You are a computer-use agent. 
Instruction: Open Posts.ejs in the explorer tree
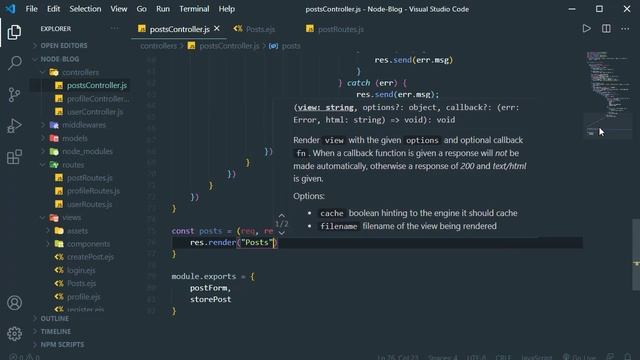pos(81,283)
